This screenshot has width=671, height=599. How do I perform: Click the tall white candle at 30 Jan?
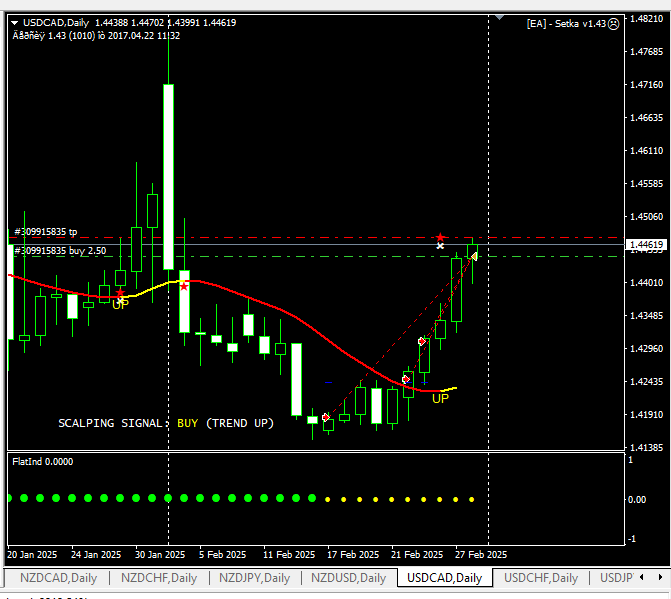point(169,177)
